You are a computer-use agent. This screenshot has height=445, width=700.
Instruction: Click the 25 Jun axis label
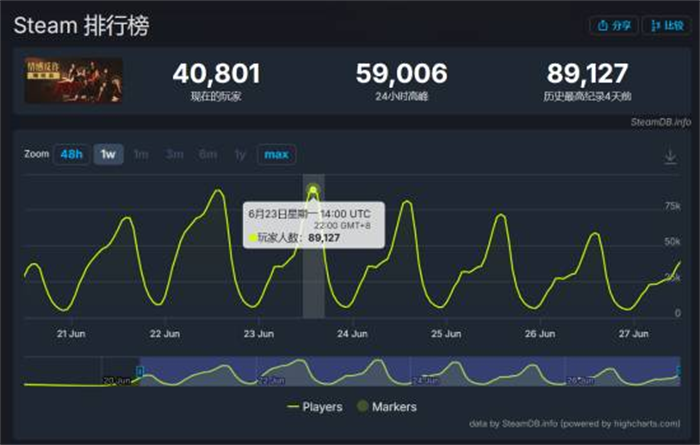click(446, 334)
